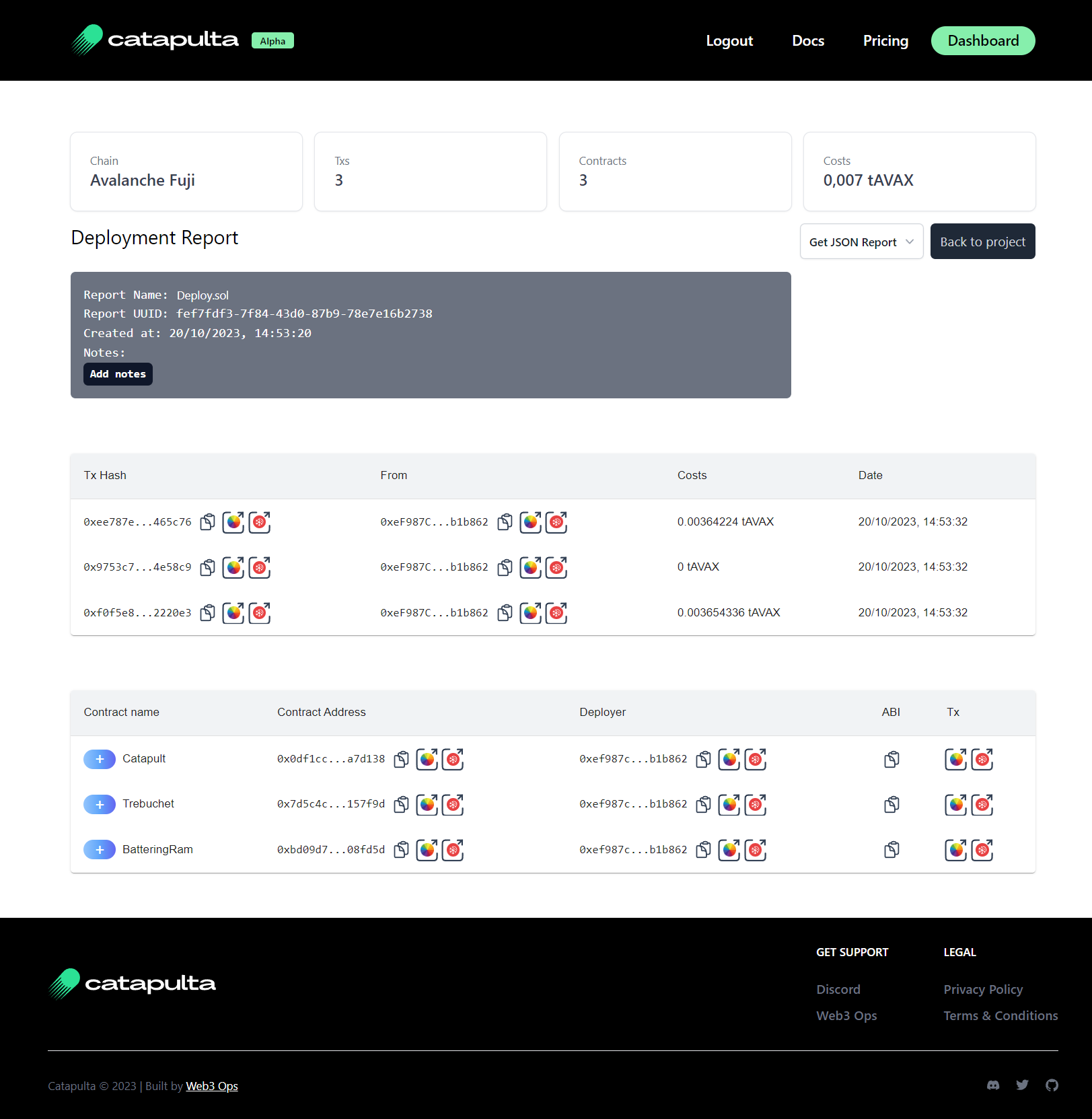Open Pricing in the top navigation
Screen dimensions: 1092x1119
[x=885, y=41]
